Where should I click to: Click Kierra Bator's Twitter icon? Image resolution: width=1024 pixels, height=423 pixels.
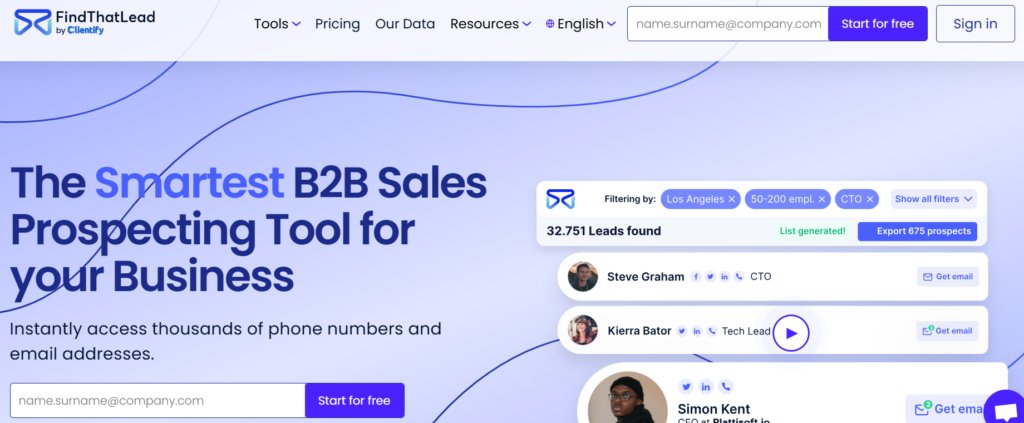coord(682,331)
